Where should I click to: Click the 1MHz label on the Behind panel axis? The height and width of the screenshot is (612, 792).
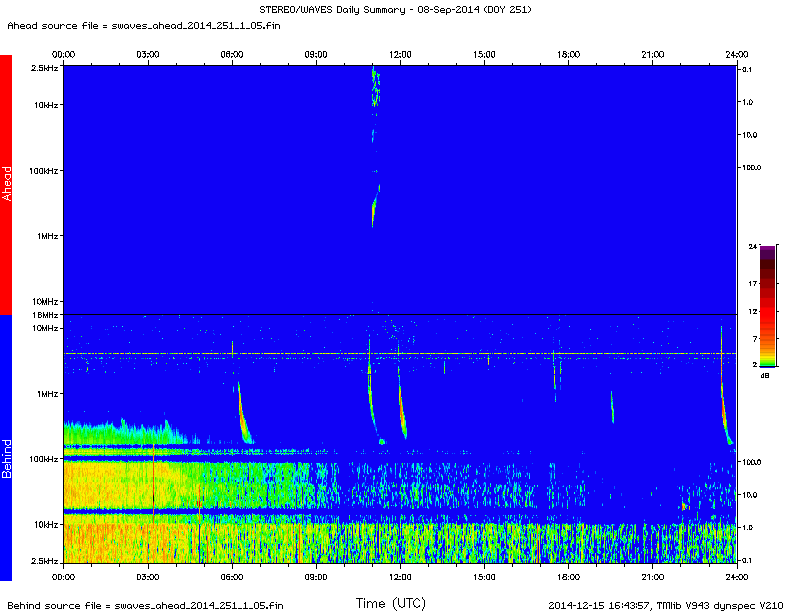point(47,393)
